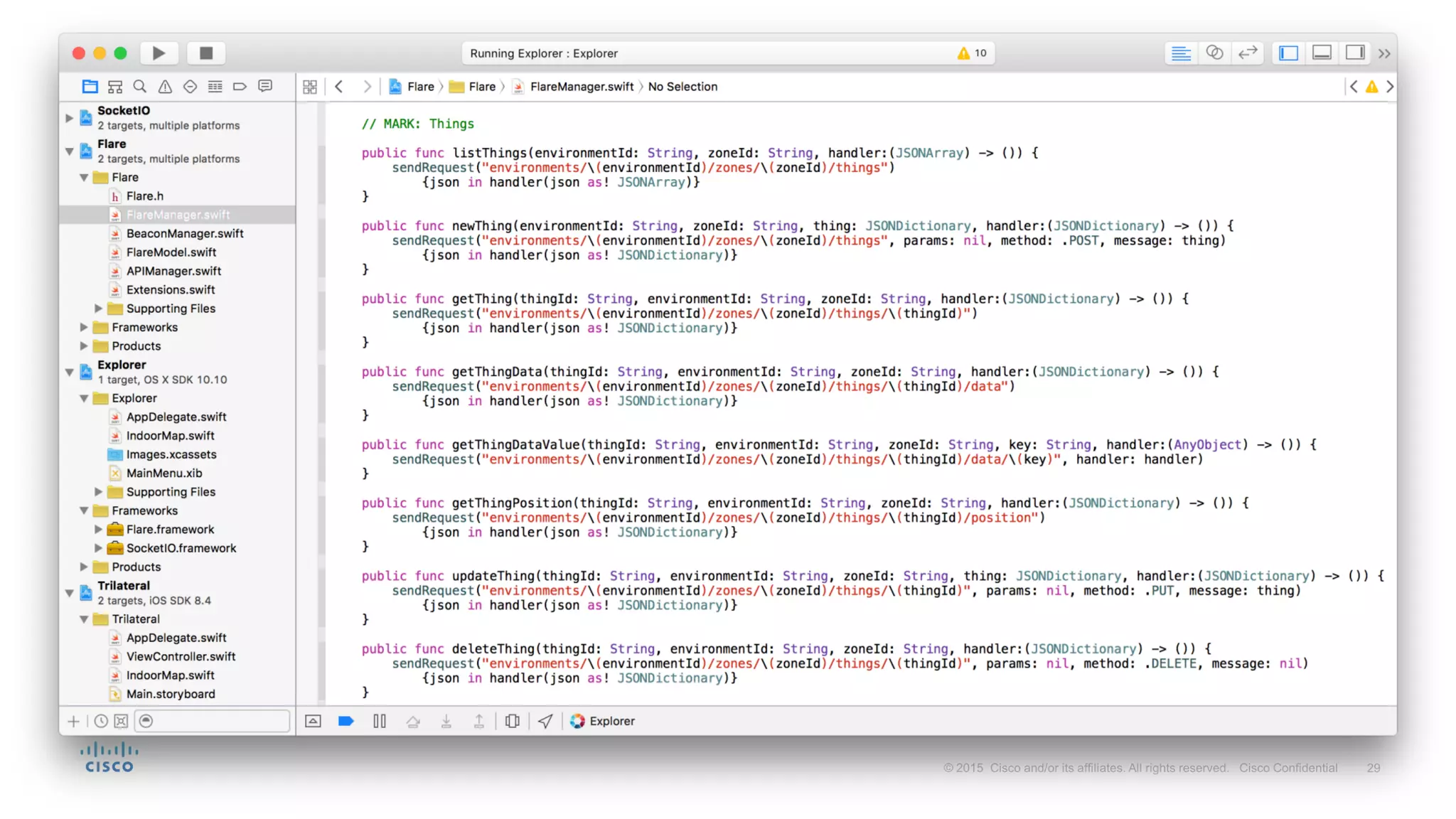This screenshot has width=1456, height=819.
Task: Toggle breakpoints activation in debug bar
Action: coord(346,721)
